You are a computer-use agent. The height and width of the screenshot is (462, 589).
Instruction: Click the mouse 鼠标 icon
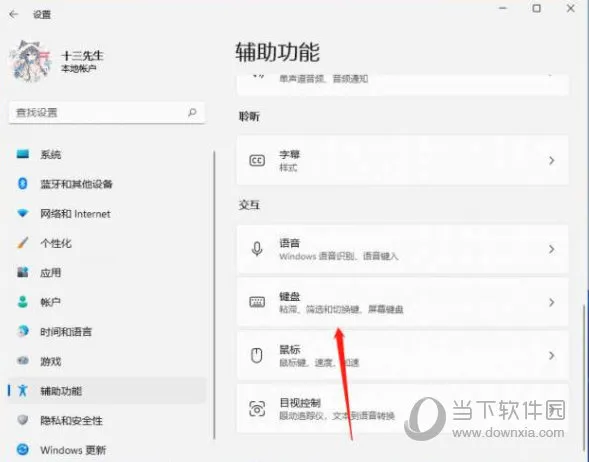(257, 355)
